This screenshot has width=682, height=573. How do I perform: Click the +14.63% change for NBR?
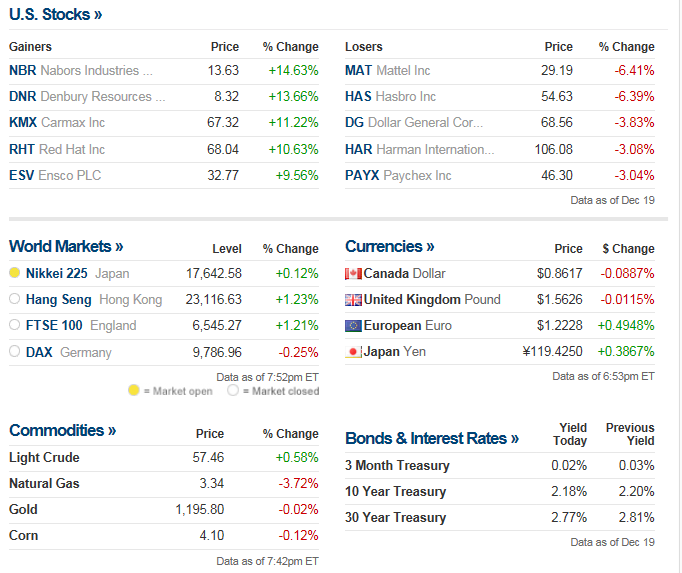click(x=294, y=70)
